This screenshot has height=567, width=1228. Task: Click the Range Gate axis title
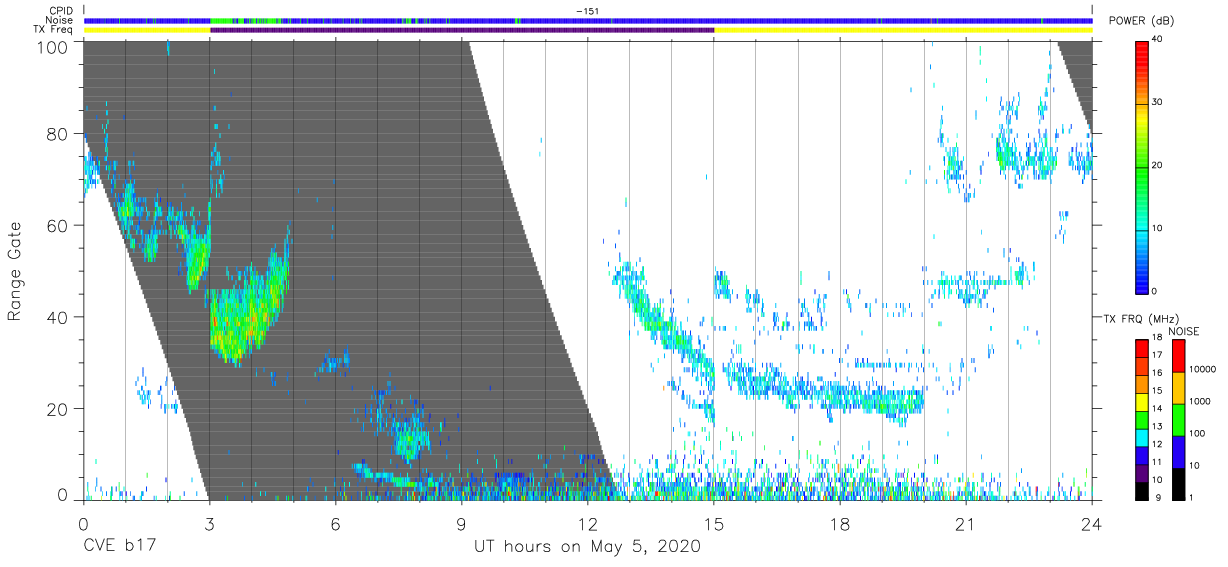15,271
